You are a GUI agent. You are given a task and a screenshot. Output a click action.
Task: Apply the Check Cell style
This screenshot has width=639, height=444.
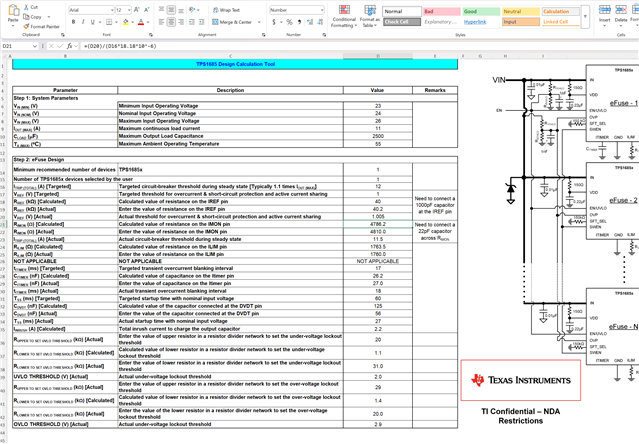(x=402, y=22)
